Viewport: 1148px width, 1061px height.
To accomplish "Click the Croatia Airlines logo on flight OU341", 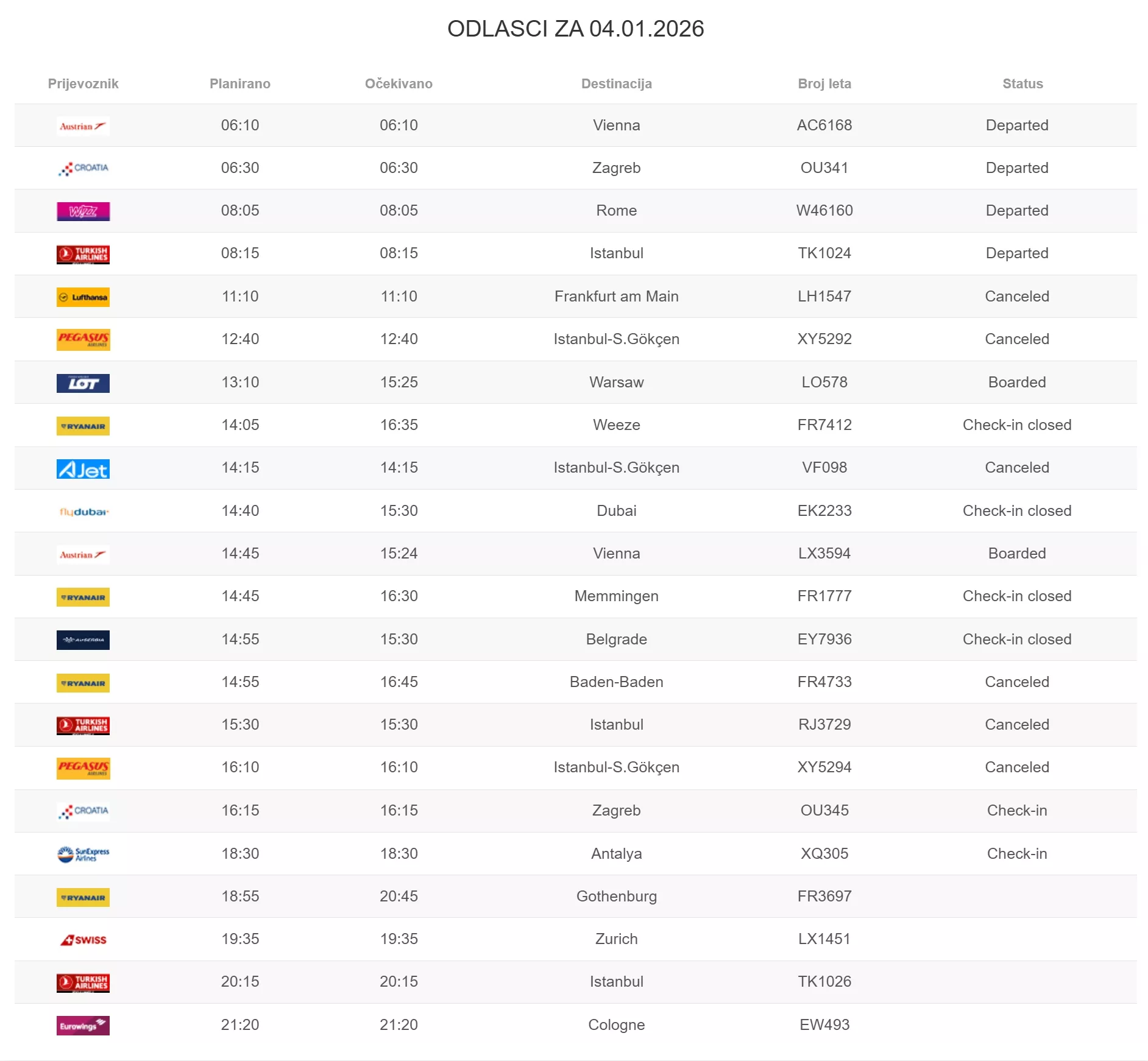I will click(83, 169).
